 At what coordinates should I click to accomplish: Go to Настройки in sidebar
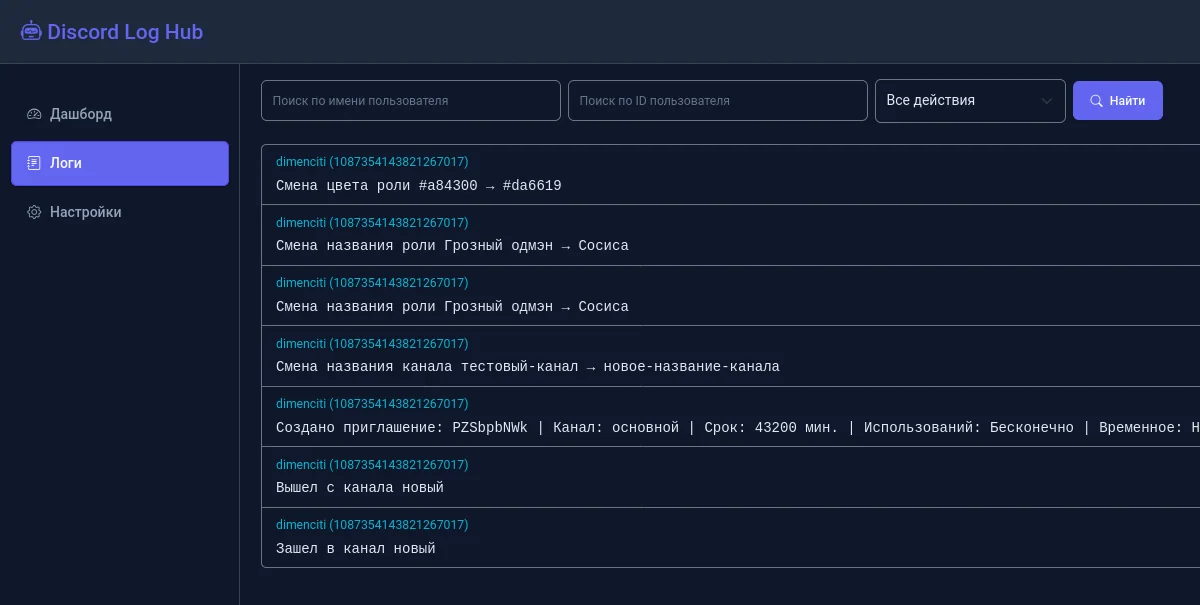coord(120,212)
